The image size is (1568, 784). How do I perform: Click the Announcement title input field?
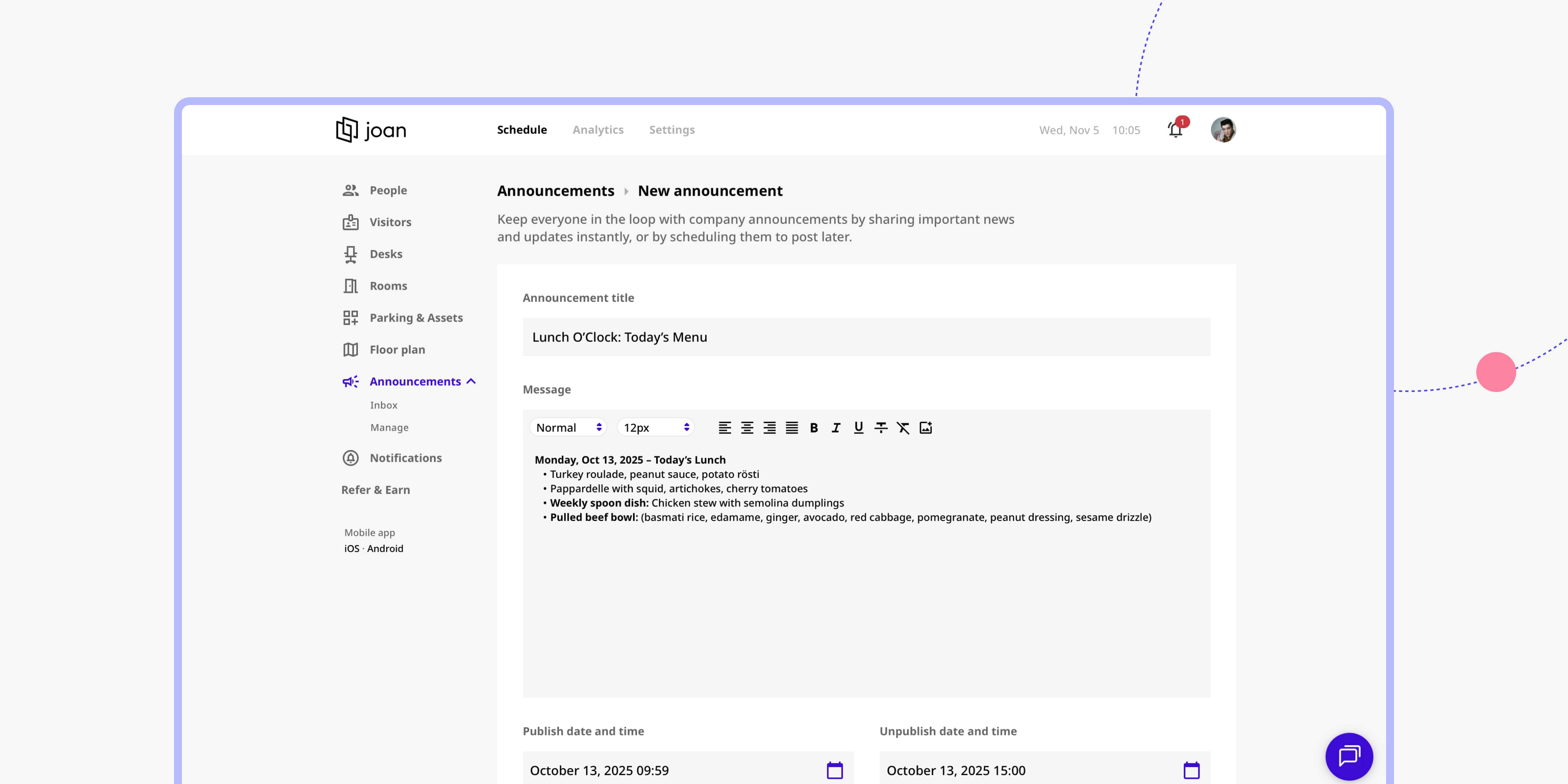[x=865, y=337]
